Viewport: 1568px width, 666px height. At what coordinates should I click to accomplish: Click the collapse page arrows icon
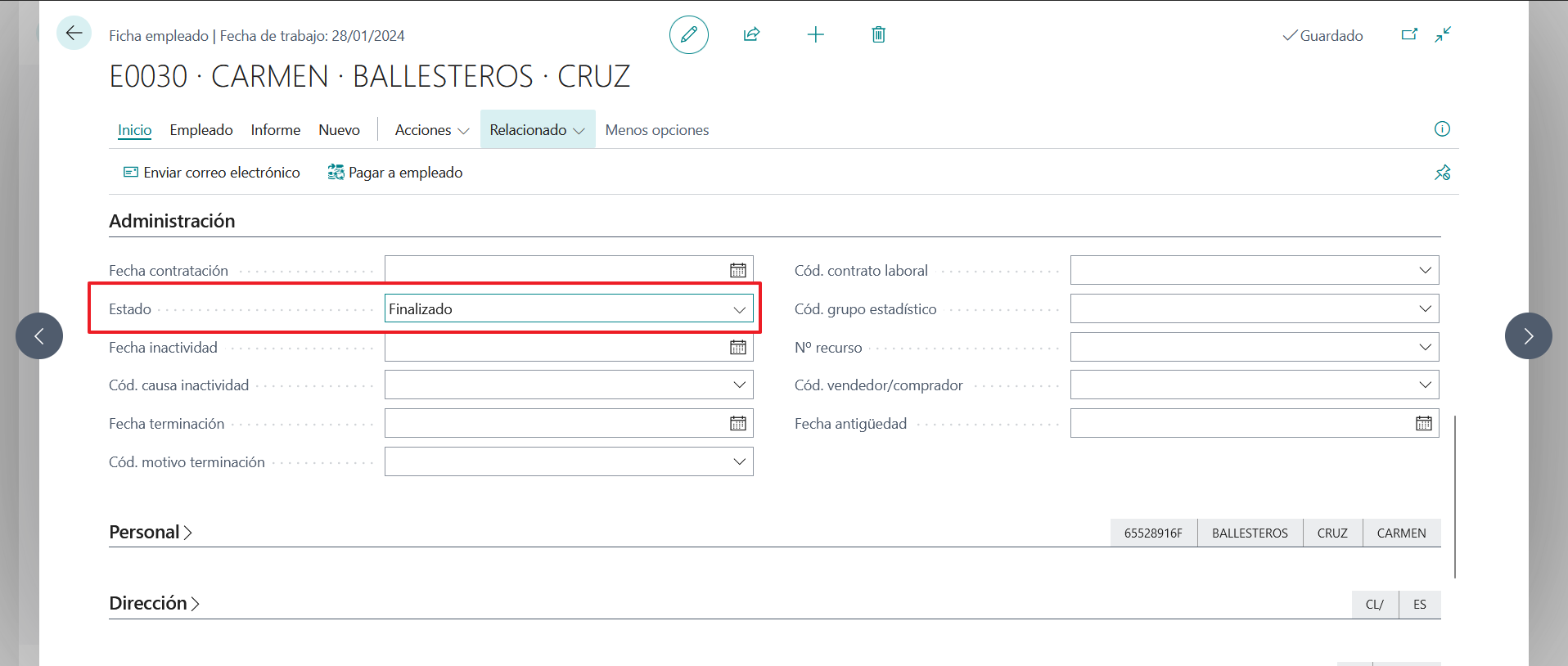[x=1443, y=34]
